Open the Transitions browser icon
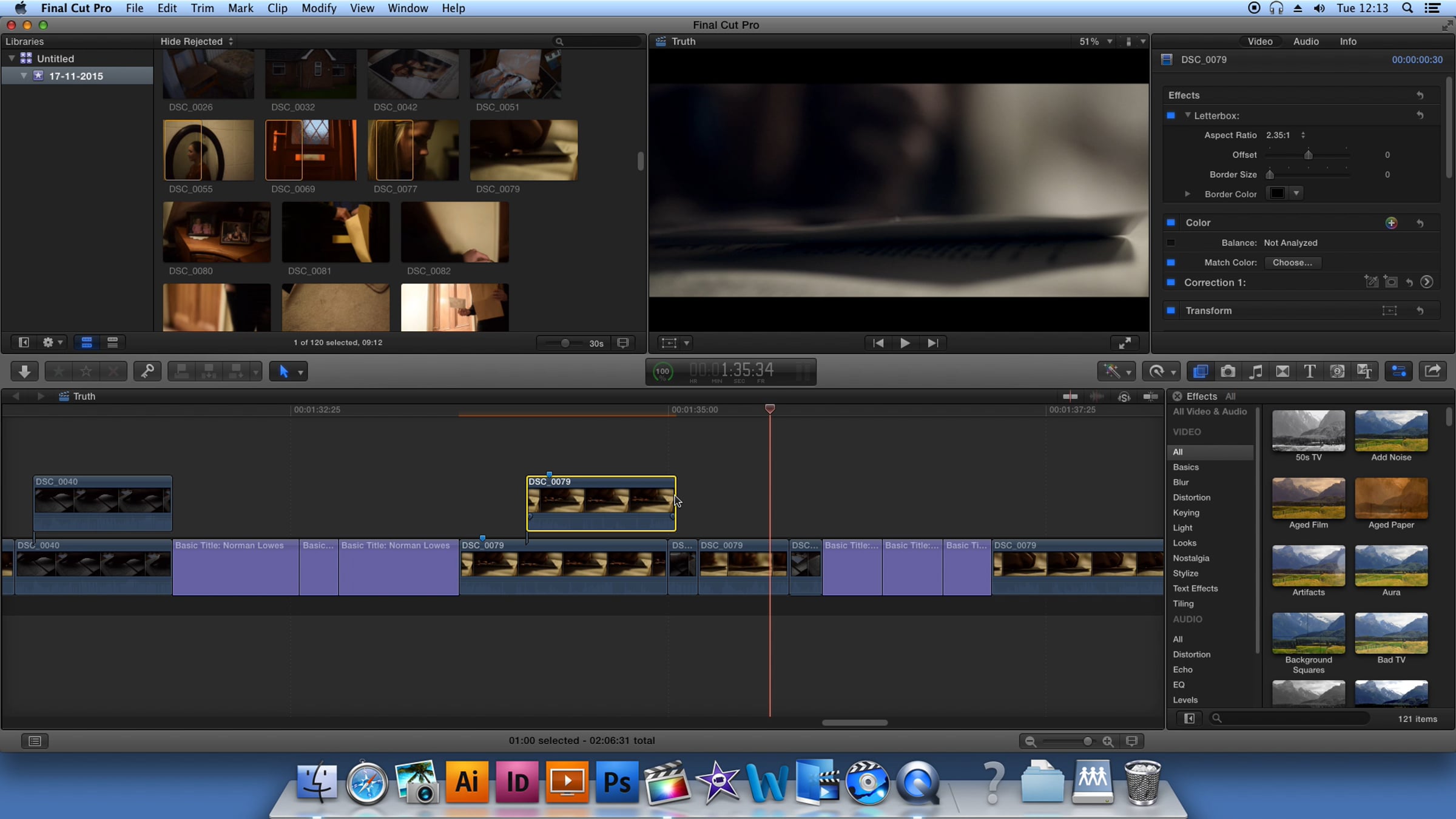This screenshot has height=819, width=1456. point(1282,371)
